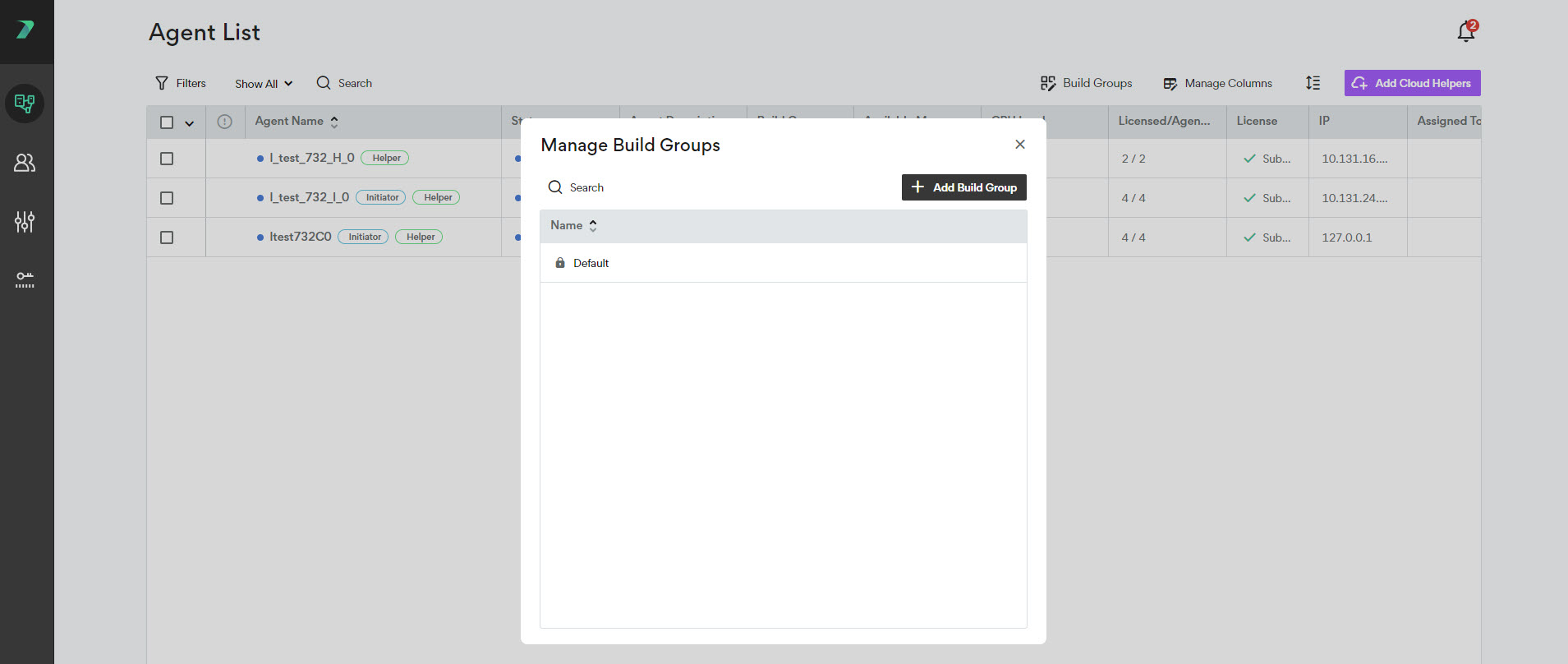Image resolution: width=1568 pixels, height=664 pixels.
Task: Open the bulk selection chevron menu
Action: pos(190,123)
